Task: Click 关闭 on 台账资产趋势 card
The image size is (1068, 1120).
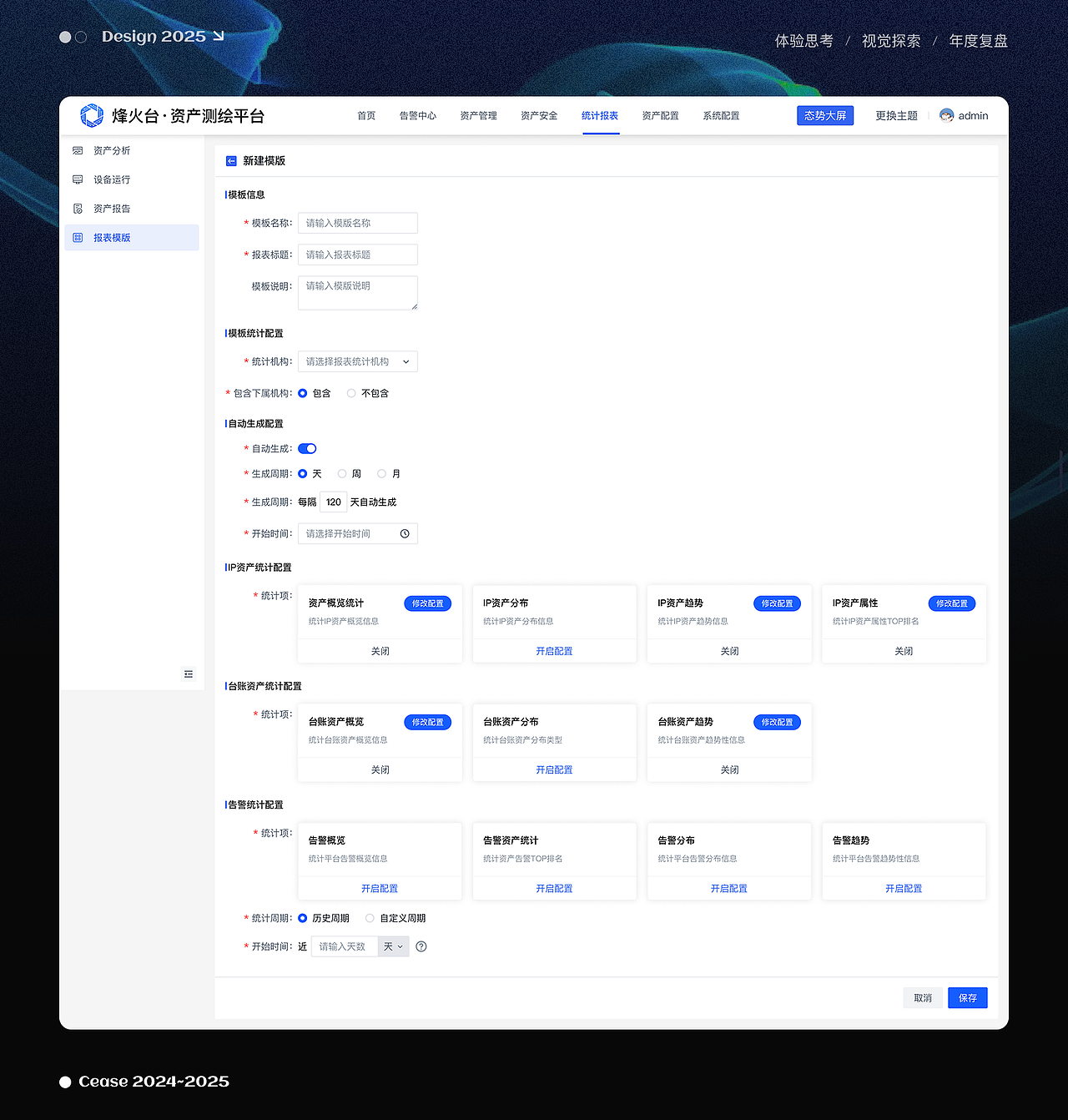Action: [729, 769]
